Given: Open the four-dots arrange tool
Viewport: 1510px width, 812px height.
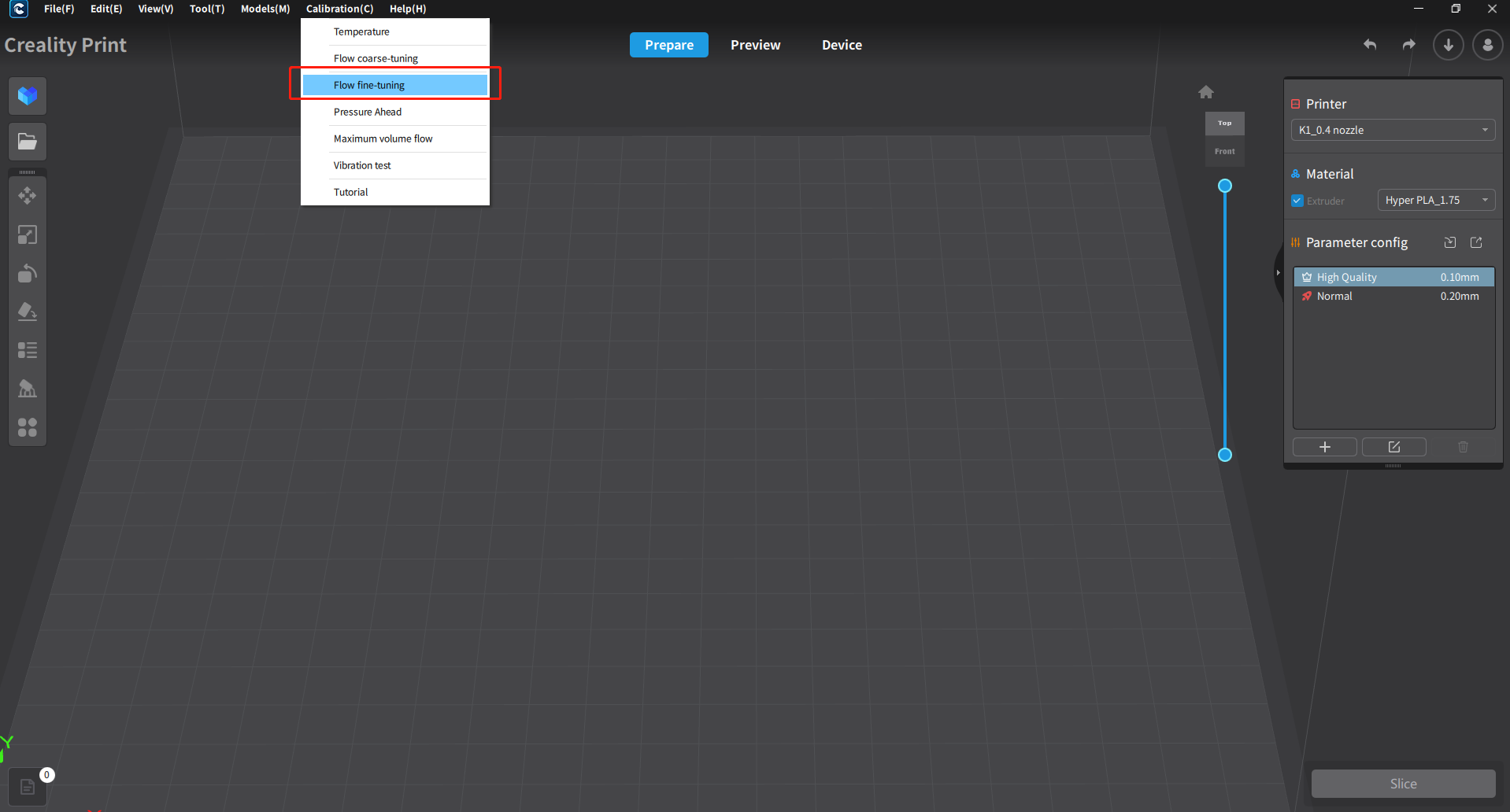Looking at the screenshot, I should (x=28, y=427).
